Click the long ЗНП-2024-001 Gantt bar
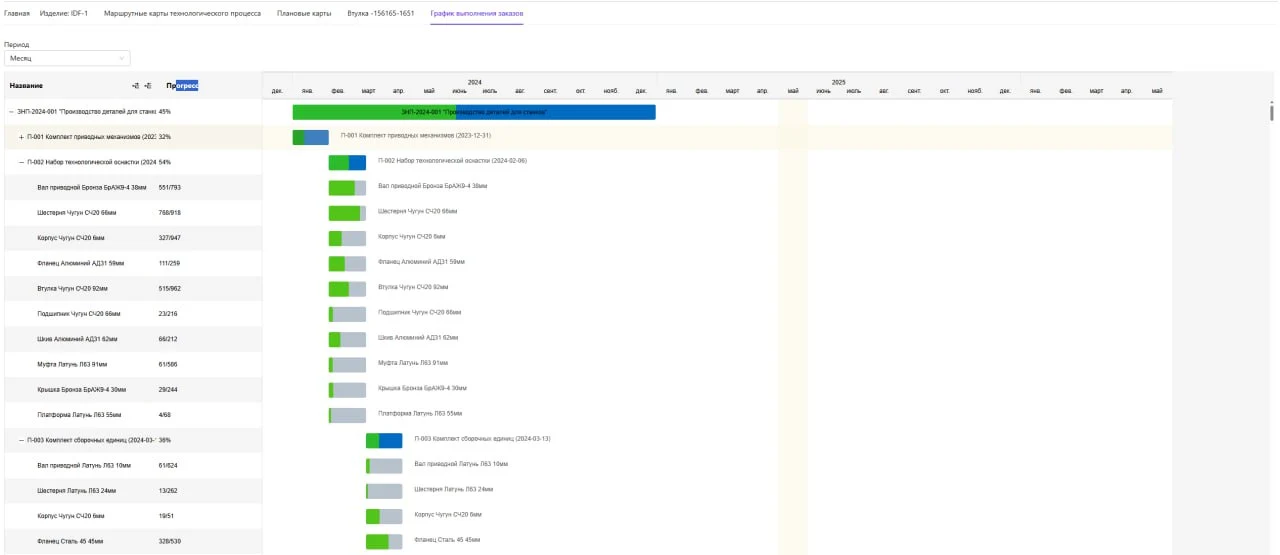Viewport: 1280px width, 555px height. point(473,112)
